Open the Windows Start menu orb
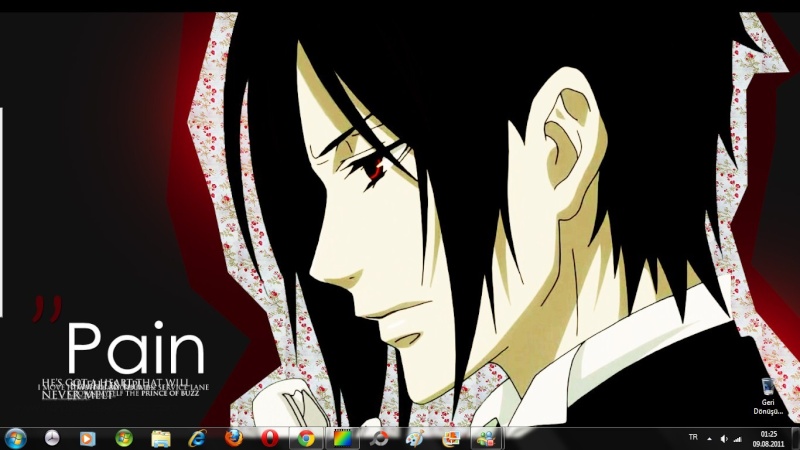The width and height of the screenshot is (800, 450). tap(15, 439)
